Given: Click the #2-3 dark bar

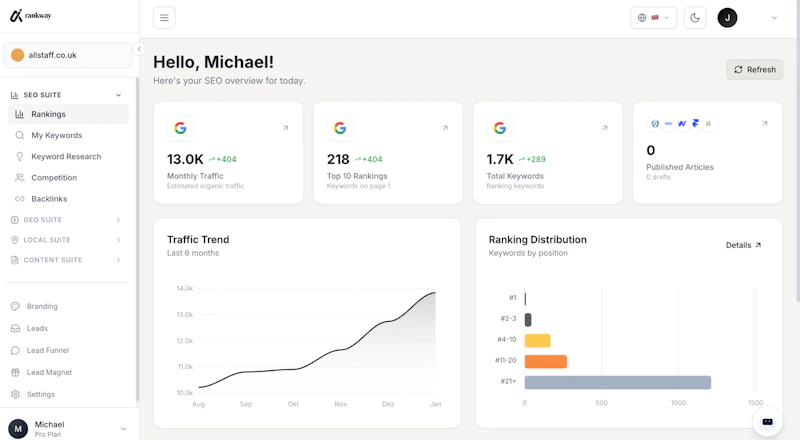Looking at the screenshot, I should pyautogui.click(x=528, y=320).
